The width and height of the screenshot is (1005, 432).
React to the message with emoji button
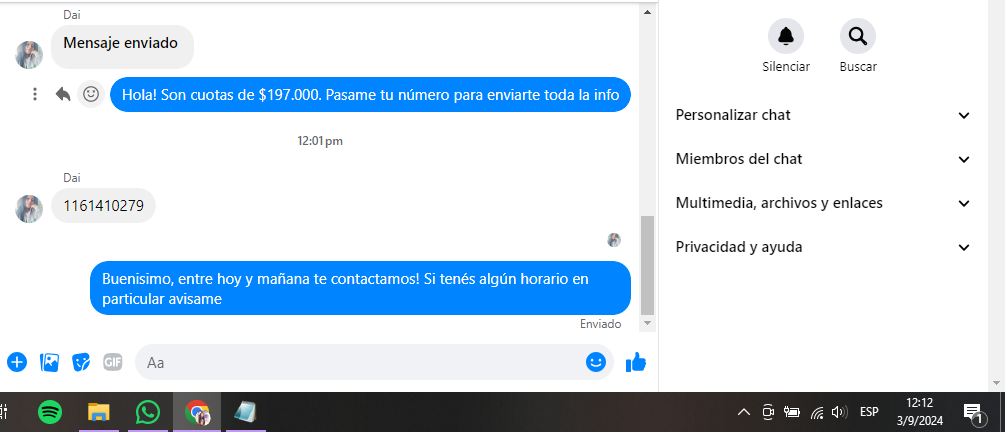pos(91,95)
